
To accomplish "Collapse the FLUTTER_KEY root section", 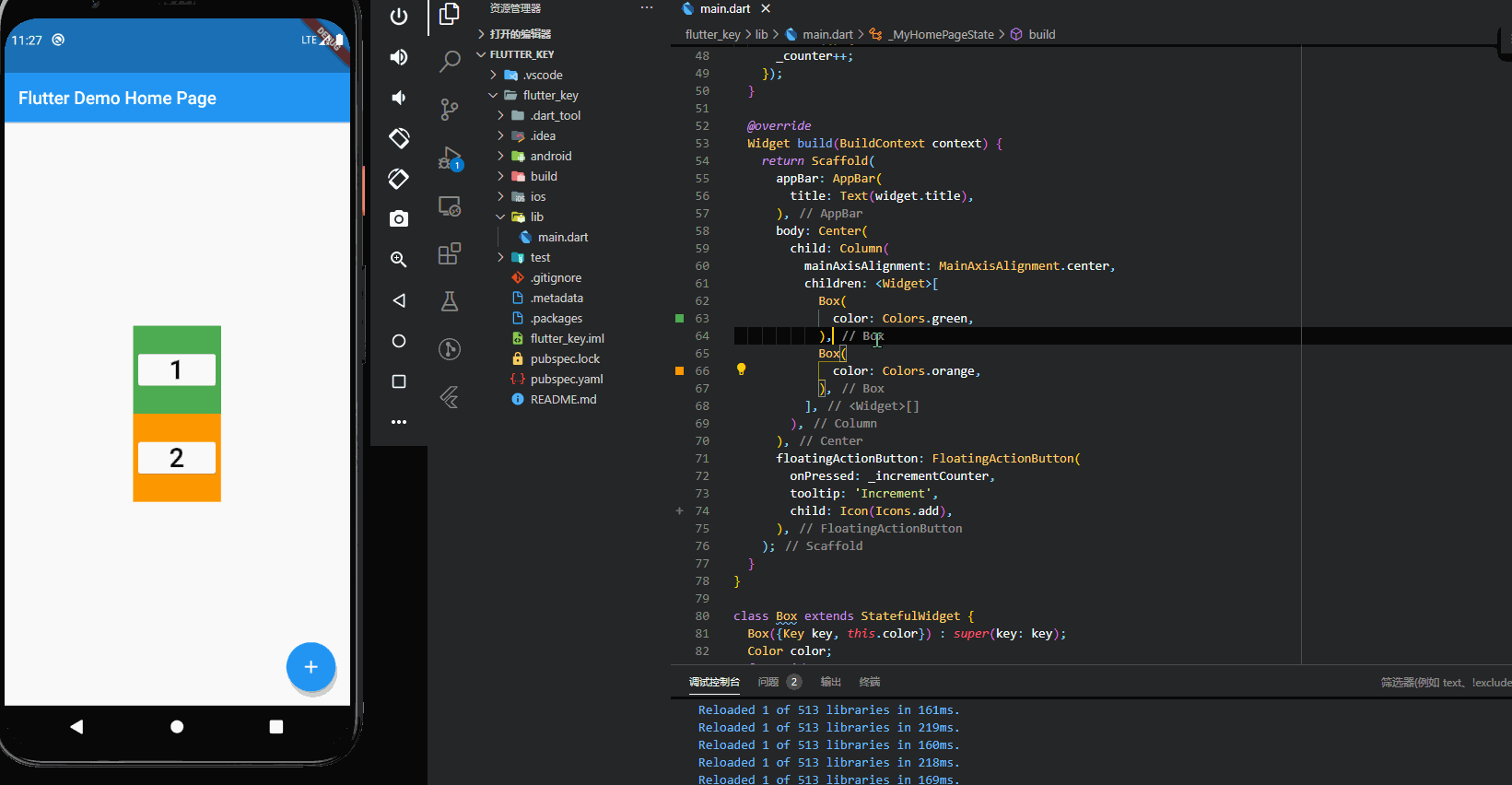I will pyautogui.click(x=522, y=54).
